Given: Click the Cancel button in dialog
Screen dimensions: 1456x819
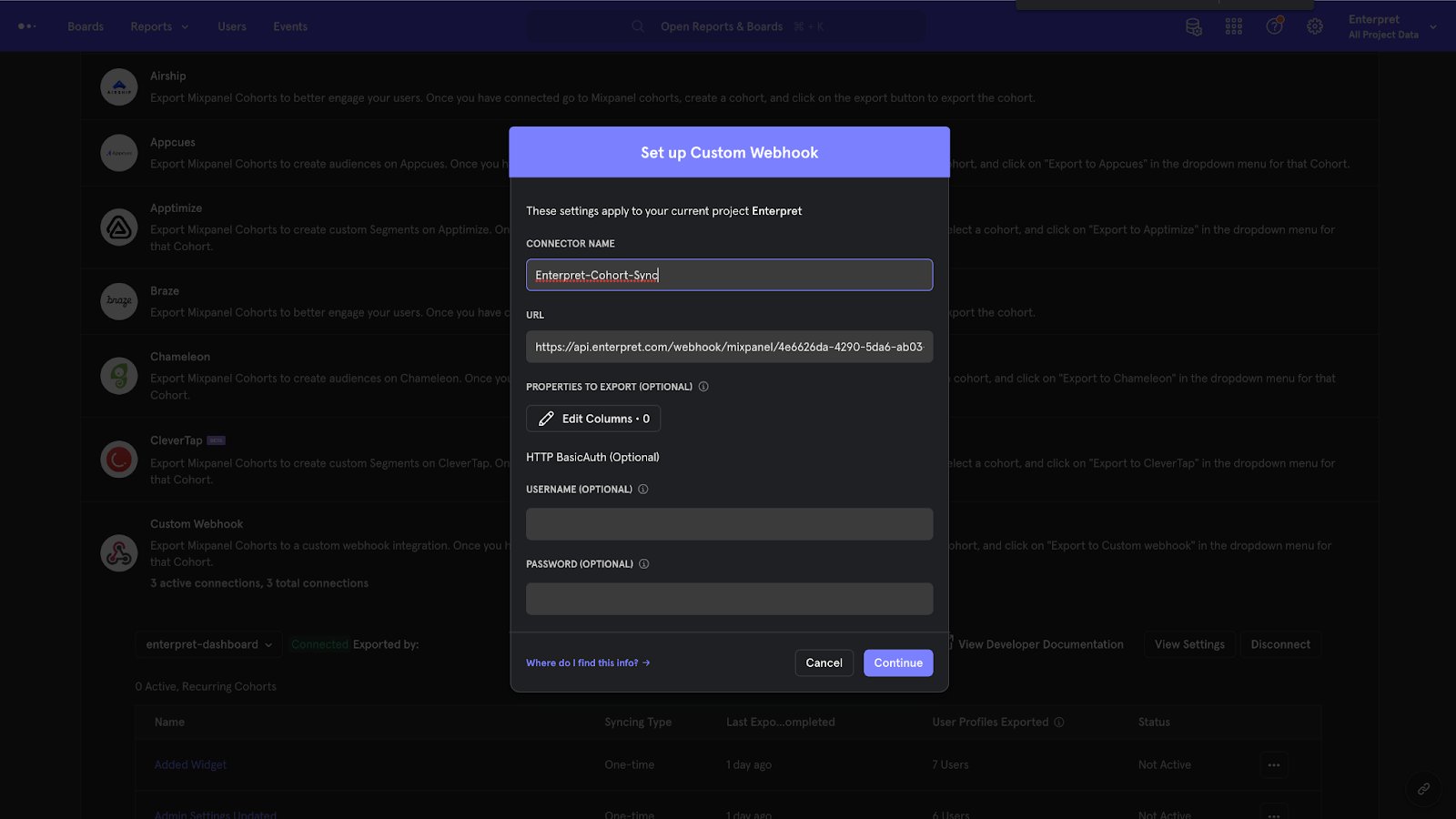Looking at the screenshot, I should [x=824, y=663].
